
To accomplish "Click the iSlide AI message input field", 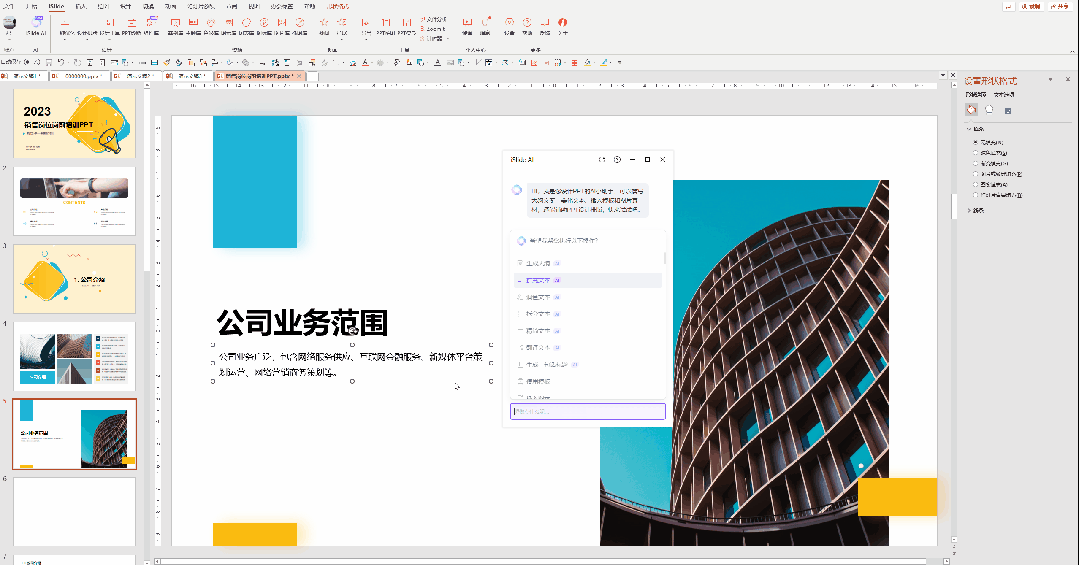I will click(x=588, y=412).
